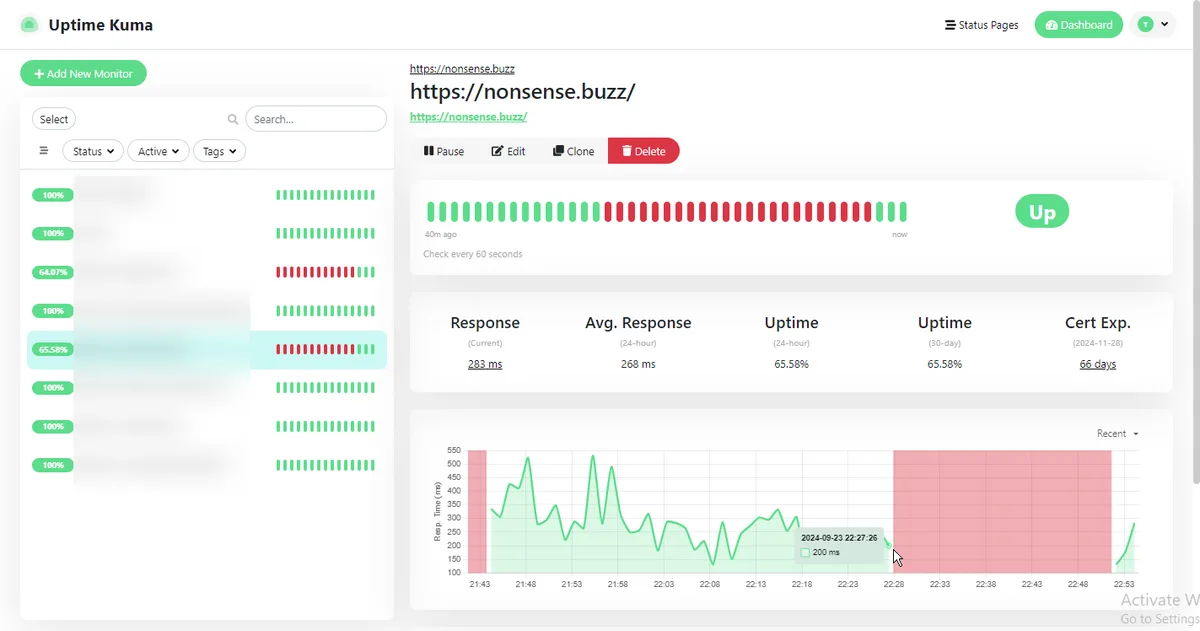Expand the Tags filter dropdown

[x=219, y=151]
